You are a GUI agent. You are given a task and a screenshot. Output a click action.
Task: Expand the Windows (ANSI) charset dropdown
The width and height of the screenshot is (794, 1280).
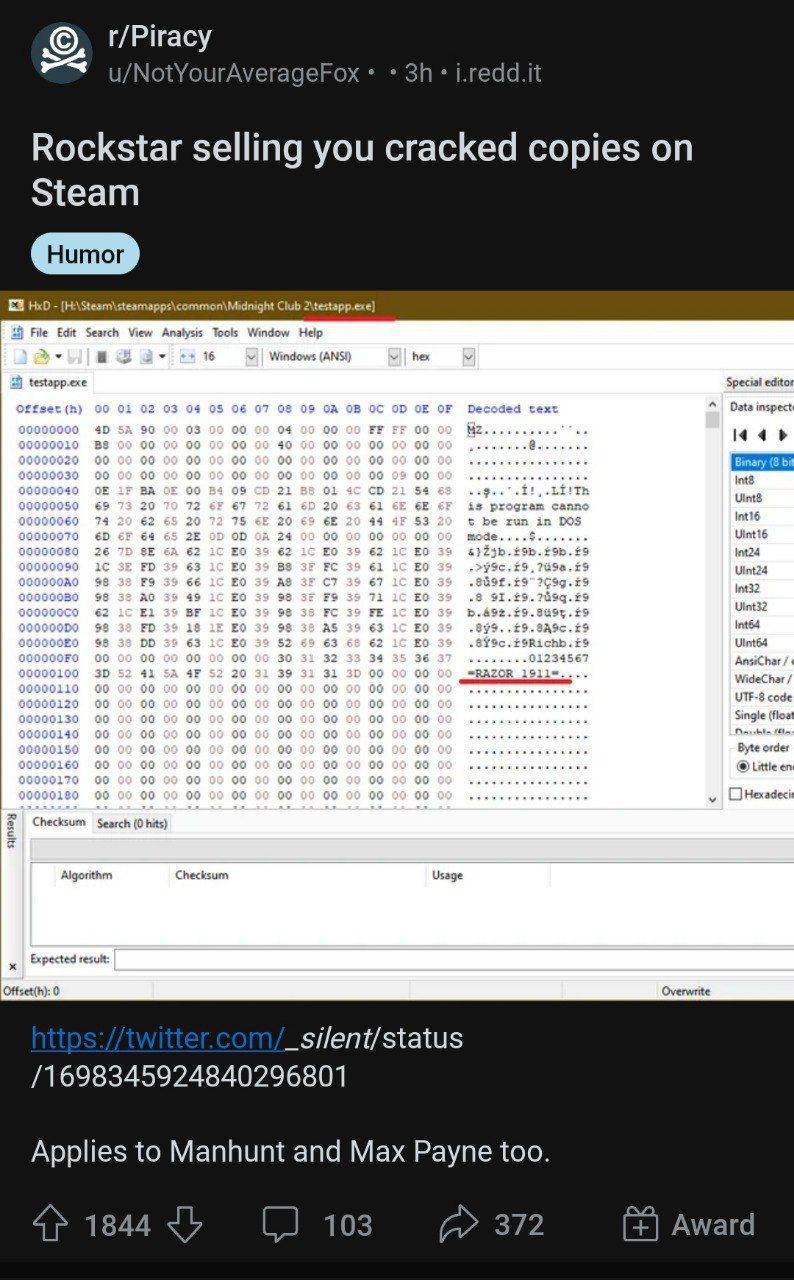pos(394,357)
